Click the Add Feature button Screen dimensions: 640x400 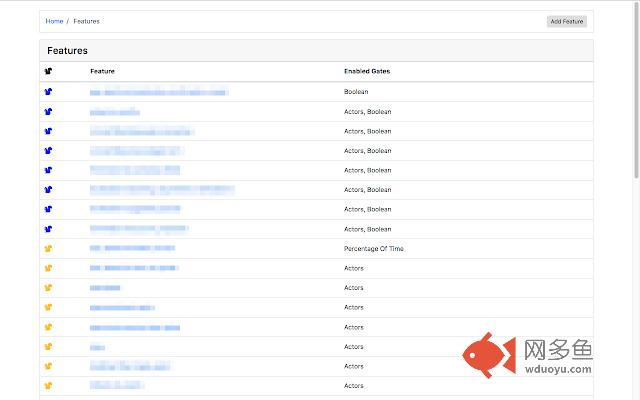[x=567, y=22]
